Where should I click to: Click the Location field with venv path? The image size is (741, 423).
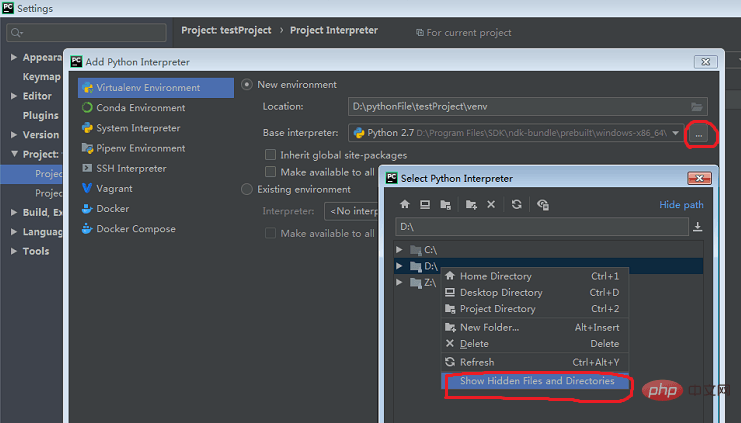click(x=528, y=107)
